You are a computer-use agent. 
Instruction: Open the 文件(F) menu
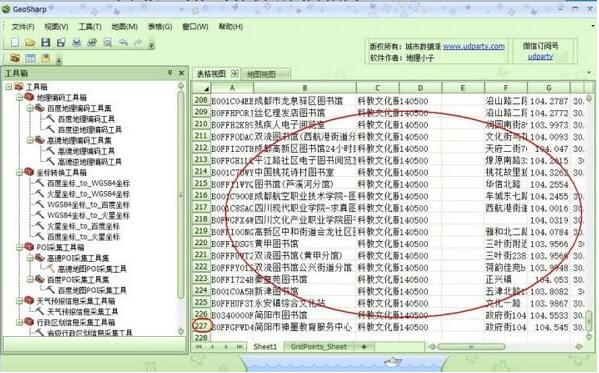23,27
